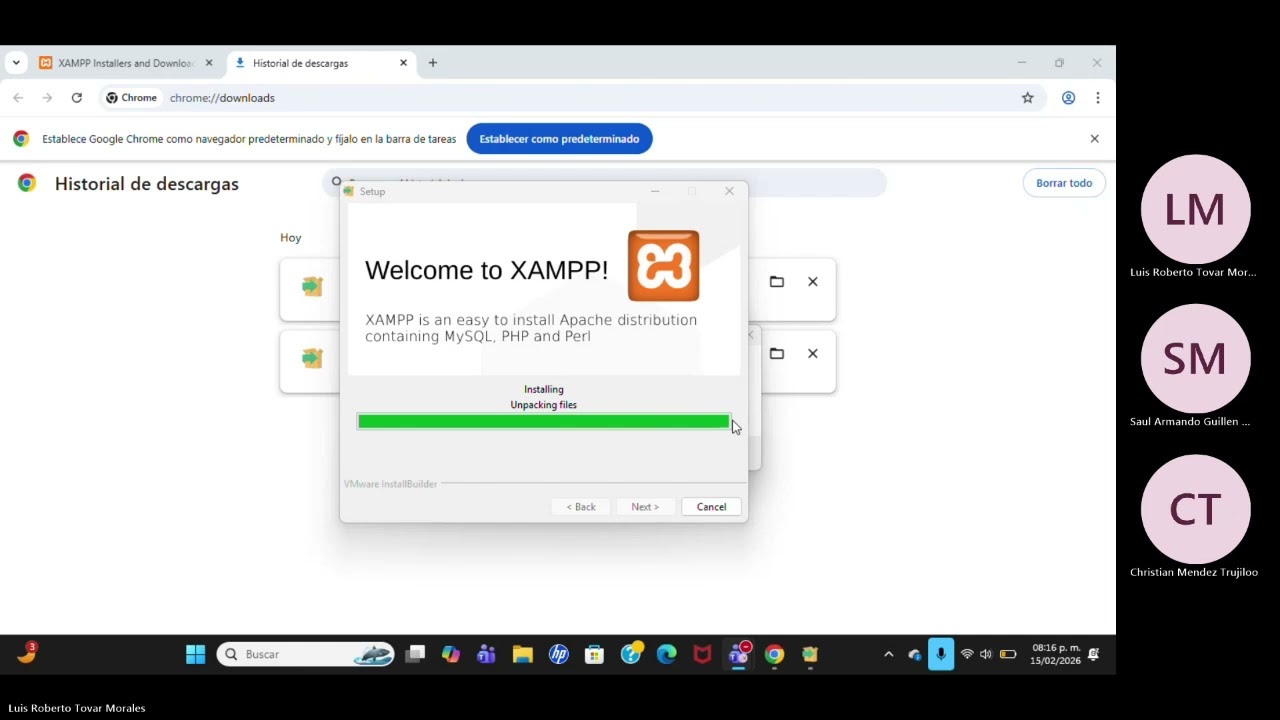Open the battery status icon
Viewport: 1280px width, 720px height.
[x=1008, y=654]
